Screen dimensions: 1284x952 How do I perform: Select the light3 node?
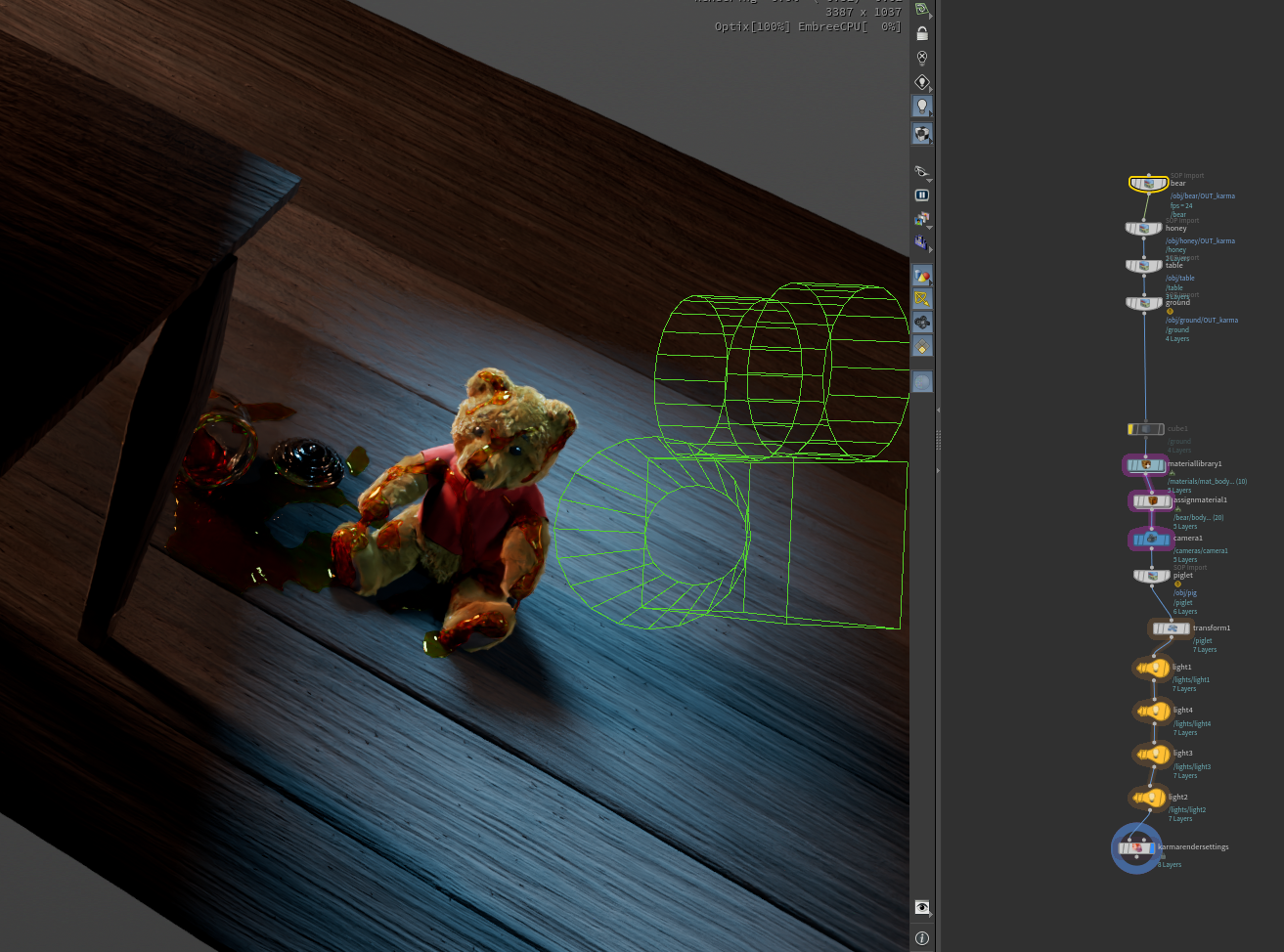click(1153, 755)
